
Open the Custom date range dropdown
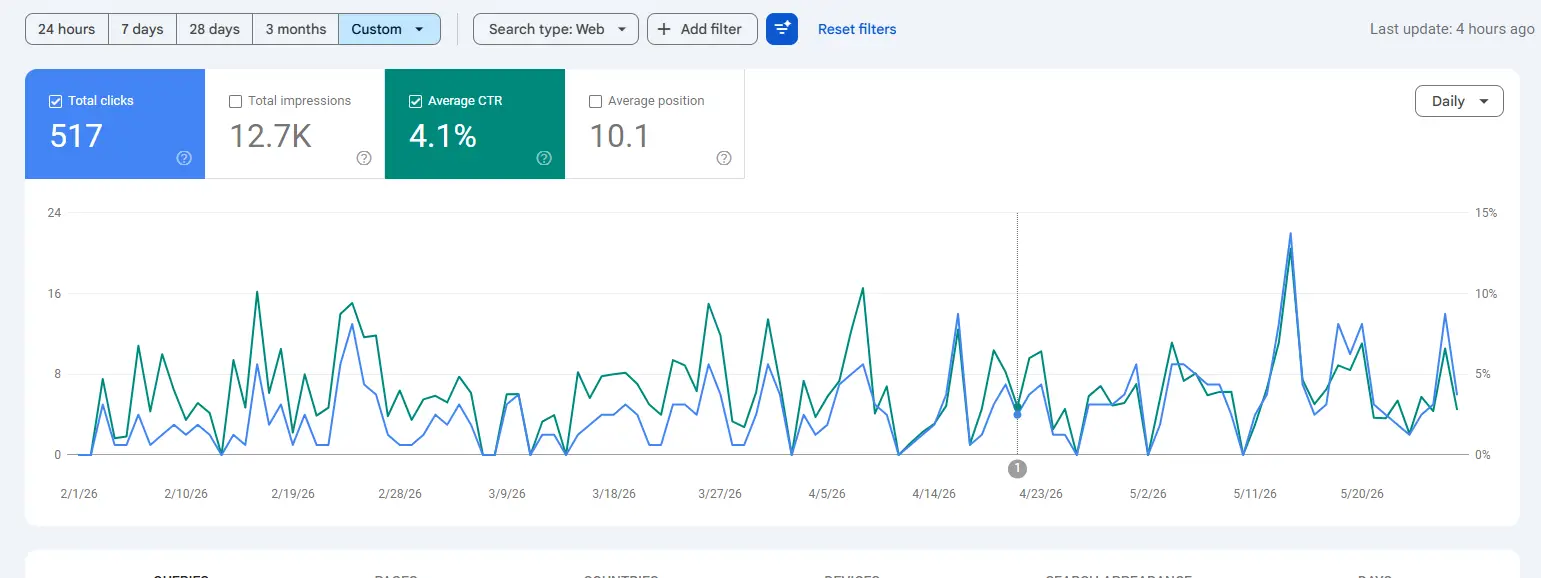coord(390,29)
